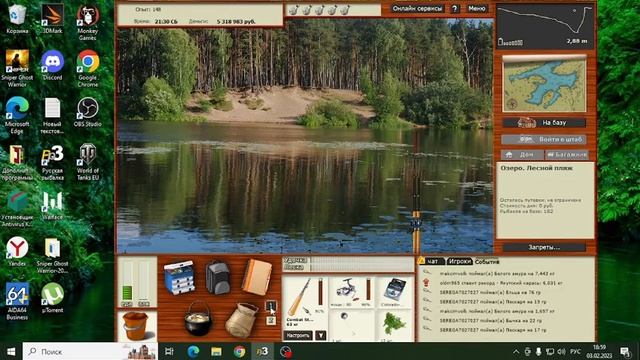Click the Войти в штаб button
The width and height of the screenshot is (640, 360).
point(544,139)
